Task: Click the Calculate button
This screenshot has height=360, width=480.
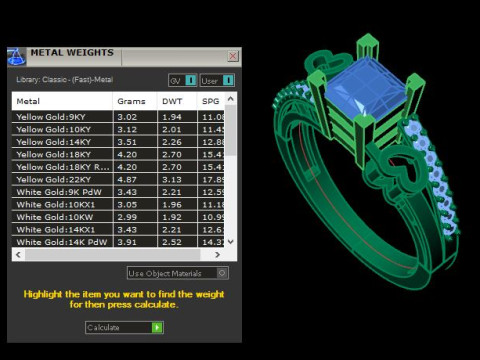Action: (124, 327)
